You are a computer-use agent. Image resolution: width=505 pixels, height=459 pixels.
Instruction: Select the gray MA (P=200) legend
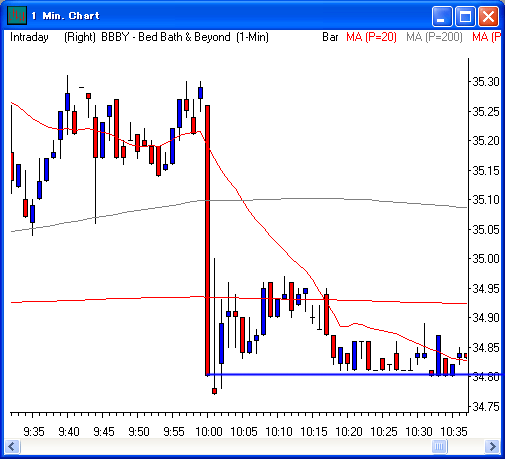click(434, 37)
